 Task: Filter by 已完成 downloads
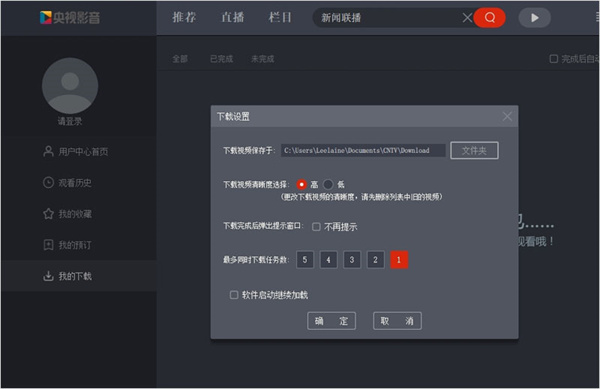point(222,59)
